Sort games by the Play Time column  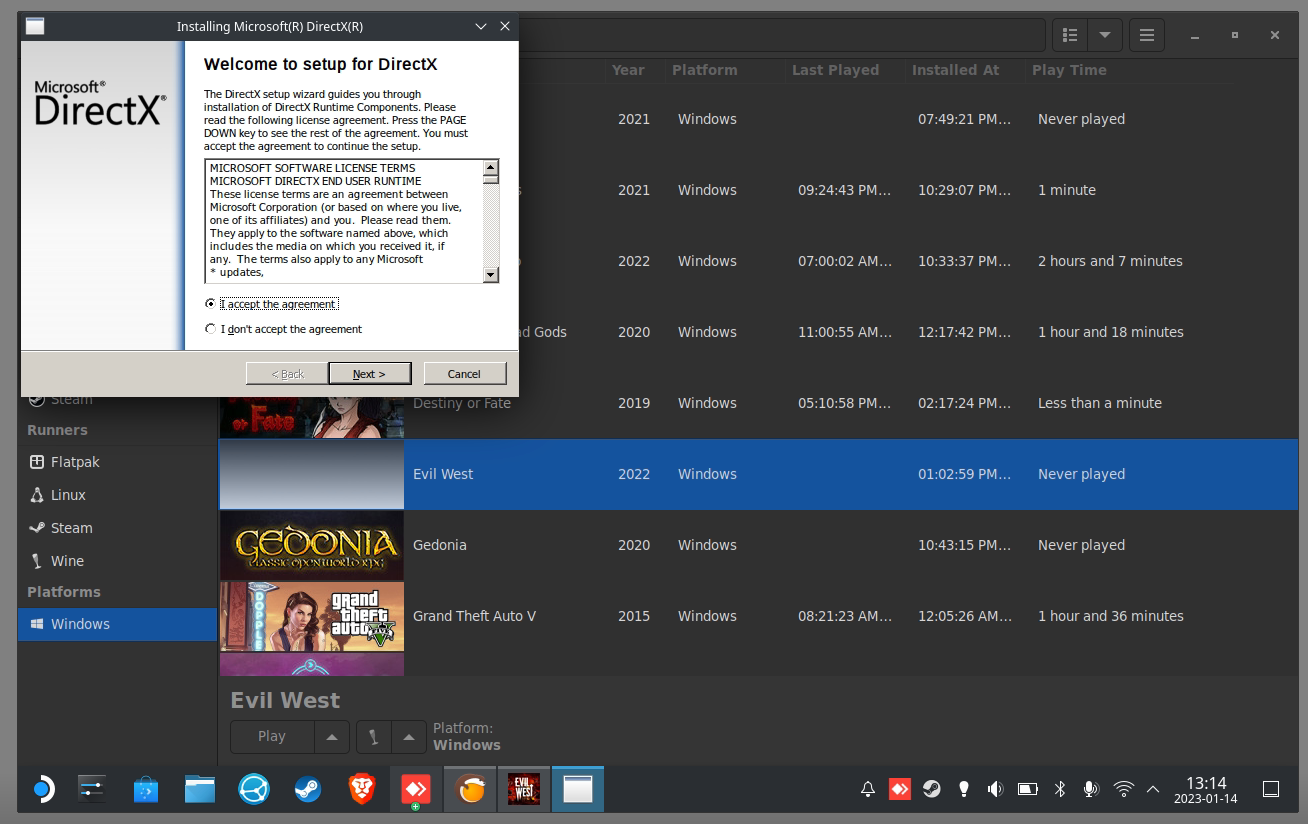coord(1069,70)
